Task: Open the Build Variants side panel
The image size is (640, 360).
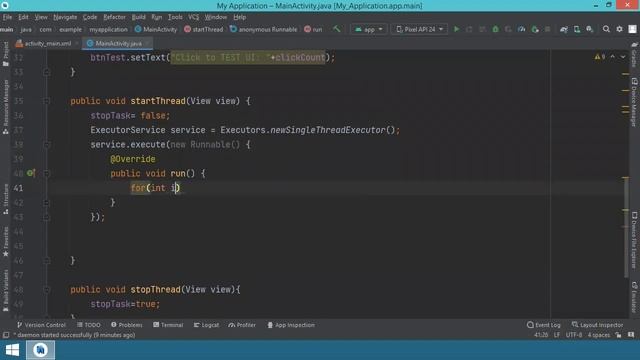Action: click(6, 291)
